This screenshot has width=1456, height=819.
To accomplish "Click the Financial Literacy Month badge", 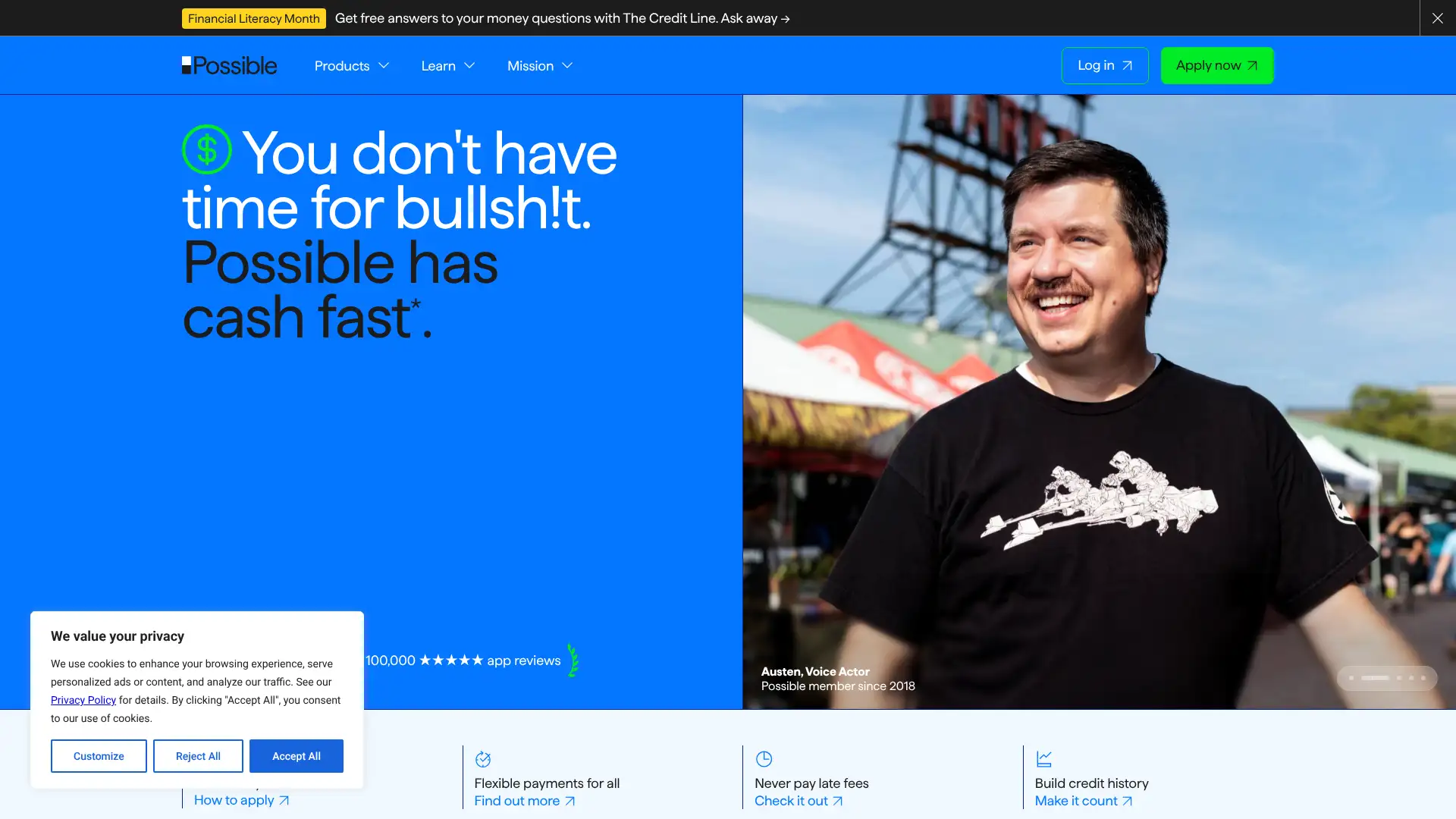I will coord(254,18).
